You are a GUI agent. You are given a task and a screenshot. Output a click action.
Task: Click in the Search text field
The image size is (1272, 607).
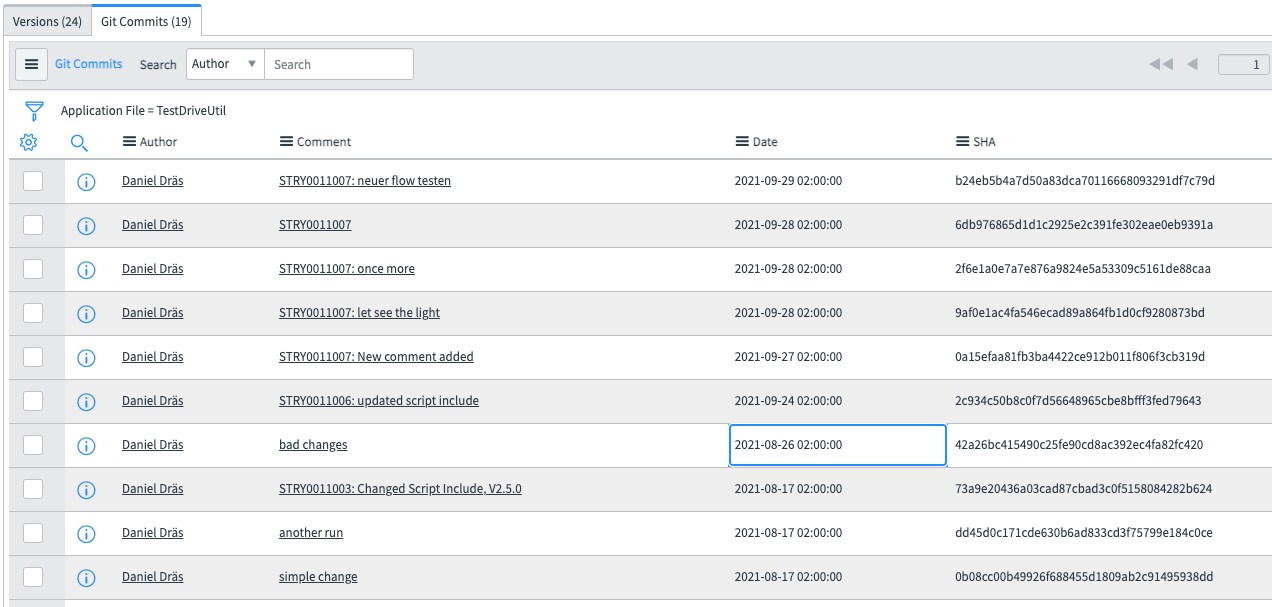pyautogui.click(x=339, y=64)
